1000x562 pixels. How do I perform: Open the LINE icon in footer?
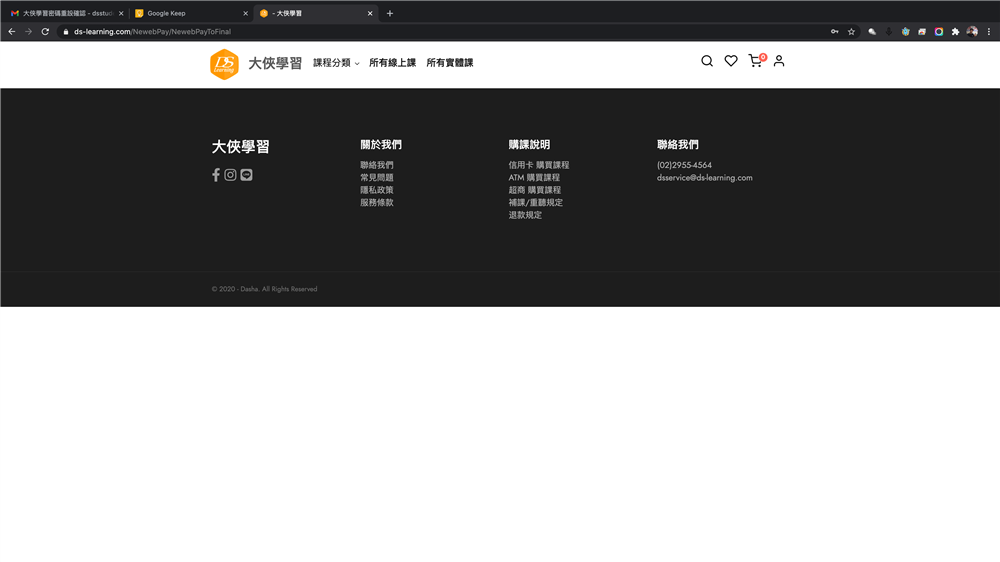tap(246, 175)
